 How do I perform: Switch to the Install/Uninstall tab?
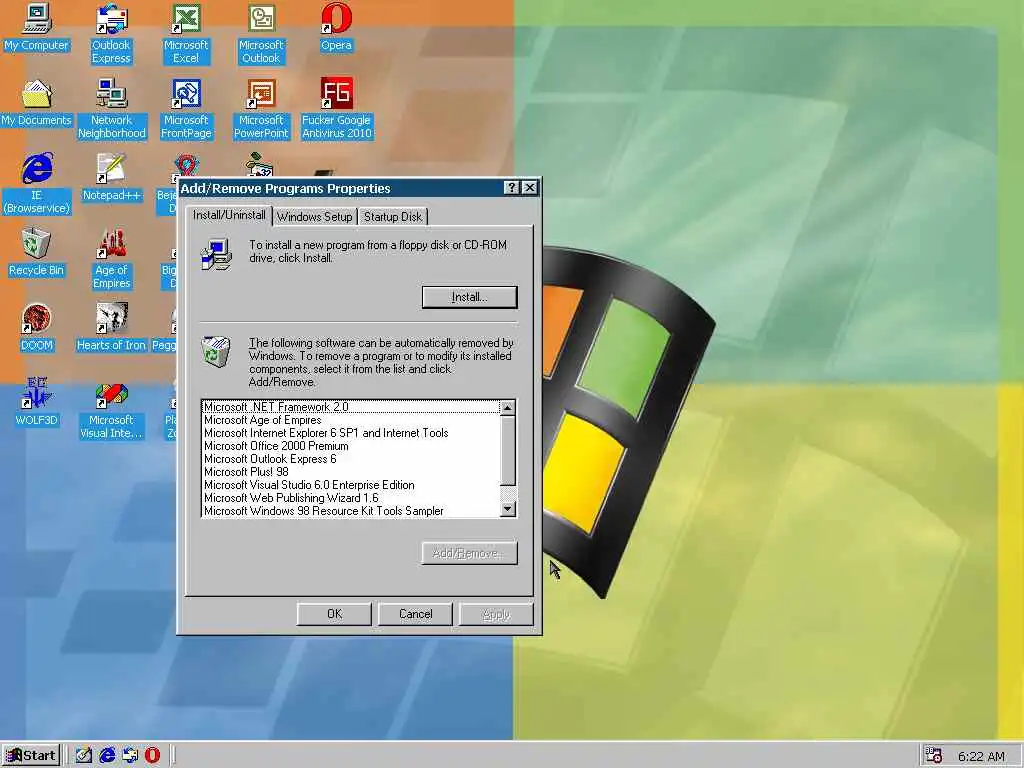(x=229, y=215)
